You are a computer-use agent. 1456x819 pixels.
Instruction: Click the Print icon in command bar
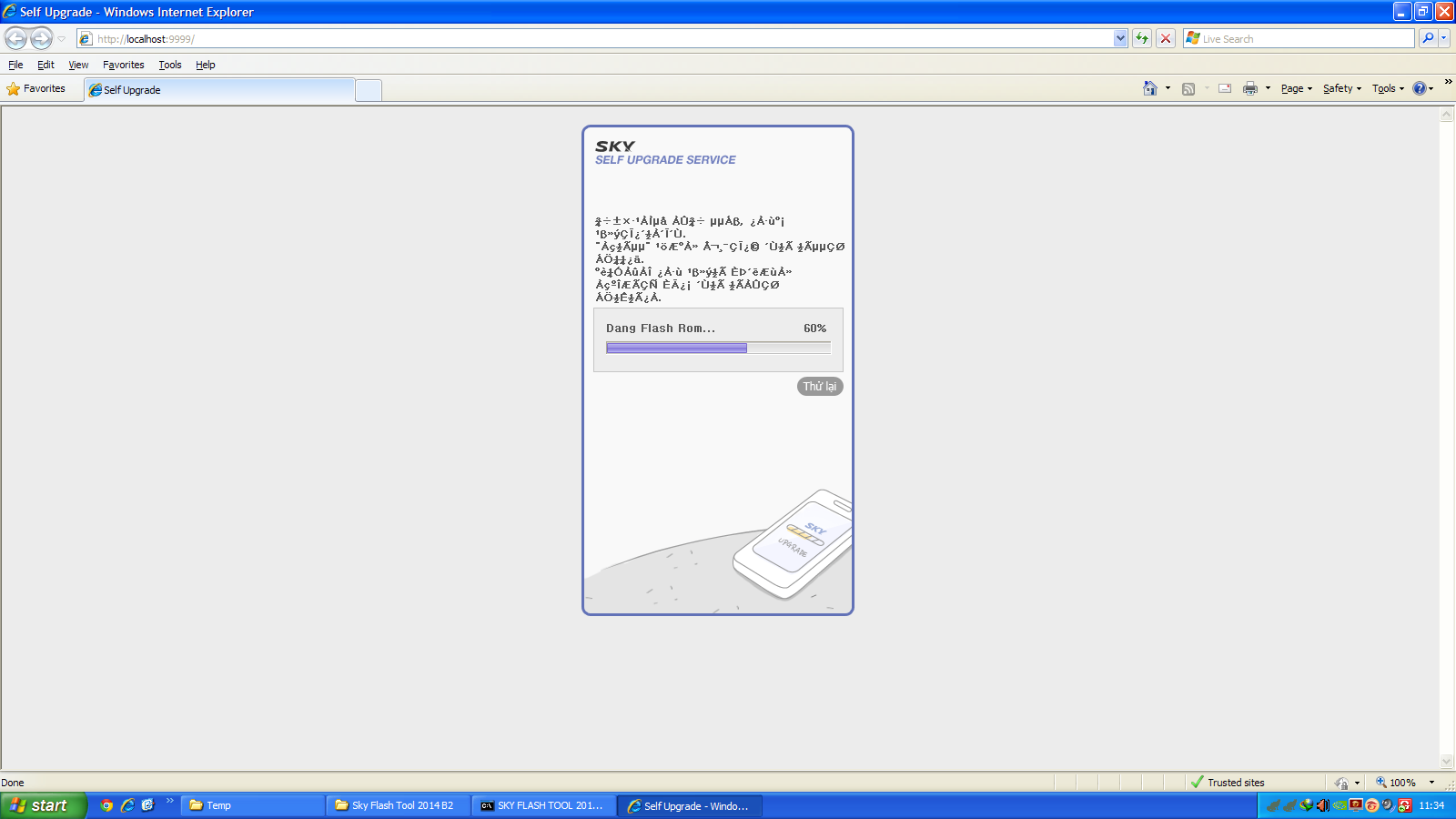pyautogui.click(x=1250, y=88)
